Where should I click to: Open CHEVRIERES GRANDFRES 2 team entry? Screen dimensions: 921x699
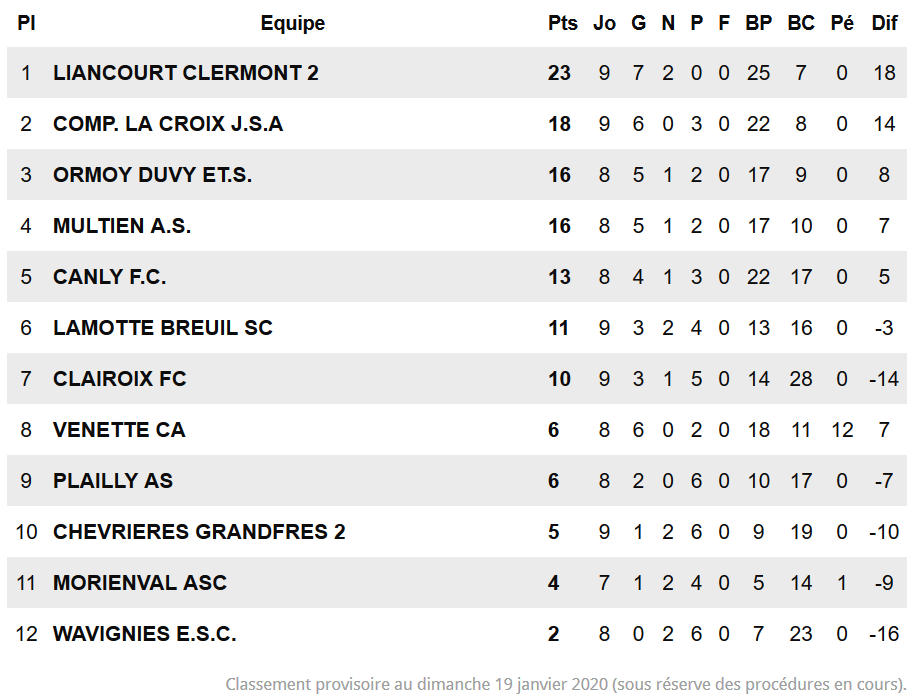click(x=199, y=532)
